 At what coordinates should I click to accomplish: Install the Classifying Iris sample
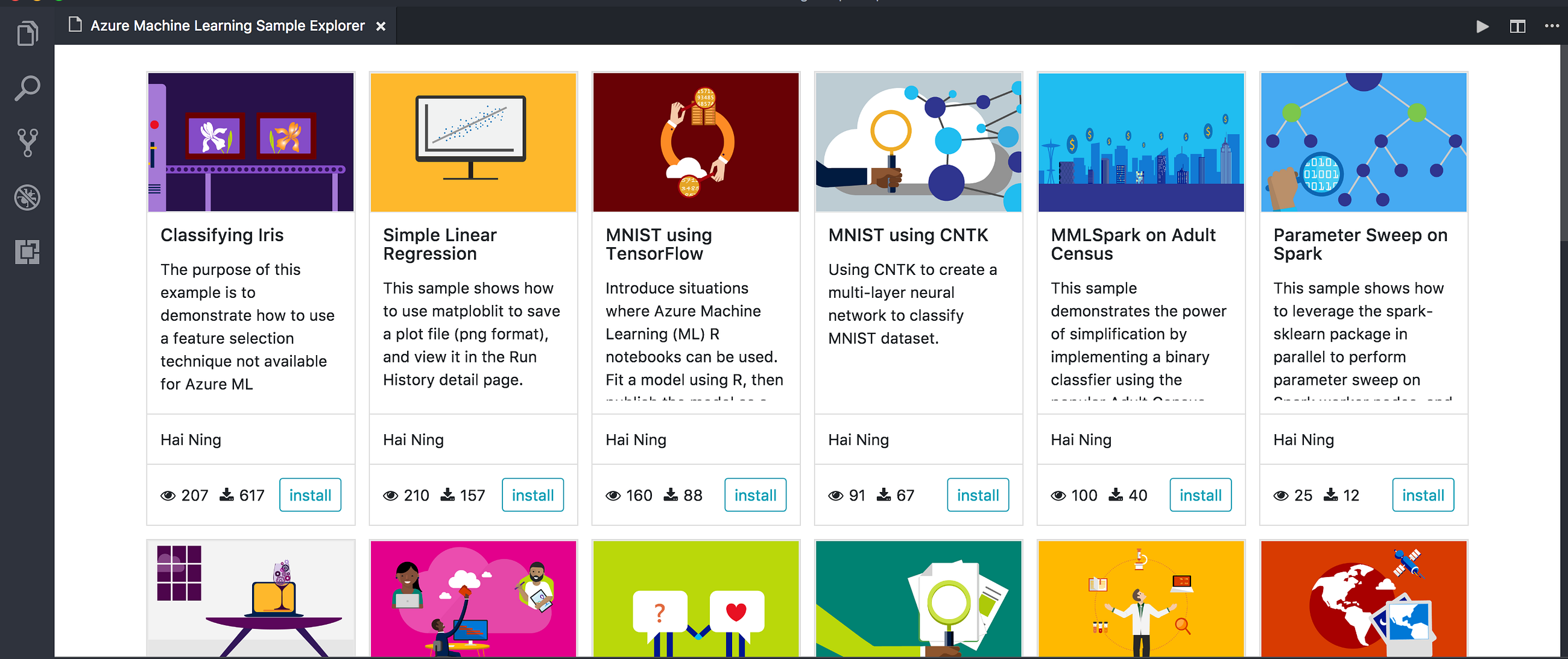point(310,495)
